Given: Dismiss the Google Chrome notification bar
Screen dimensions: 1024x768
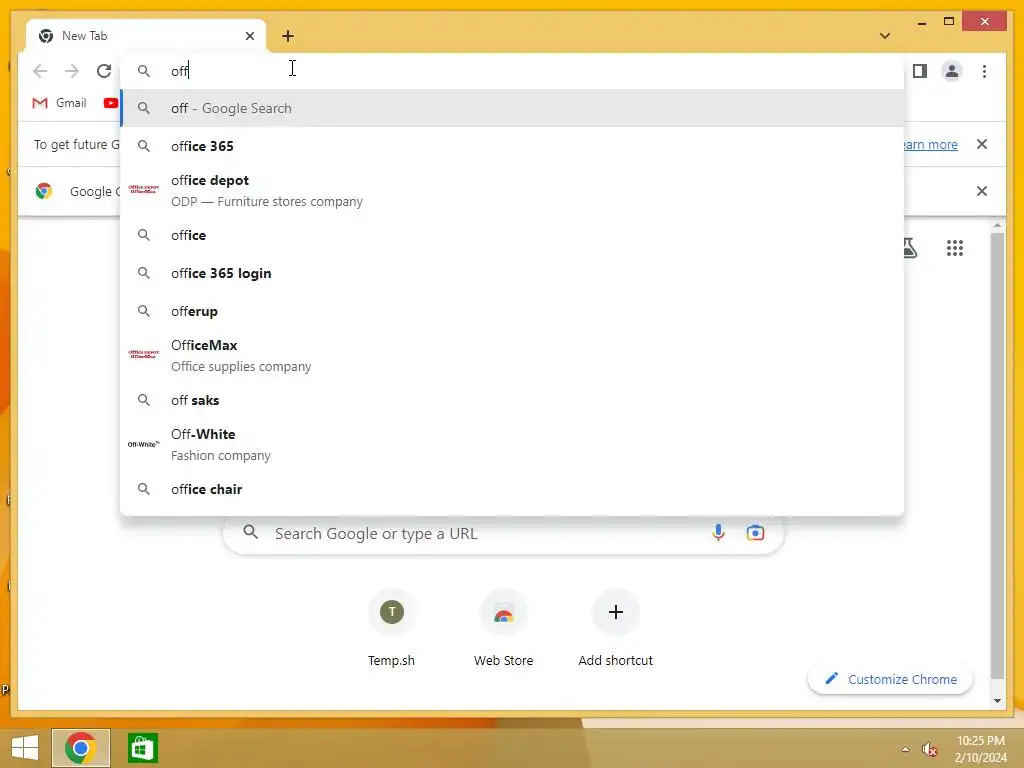Looking at the screenshot, I should 982,191.
